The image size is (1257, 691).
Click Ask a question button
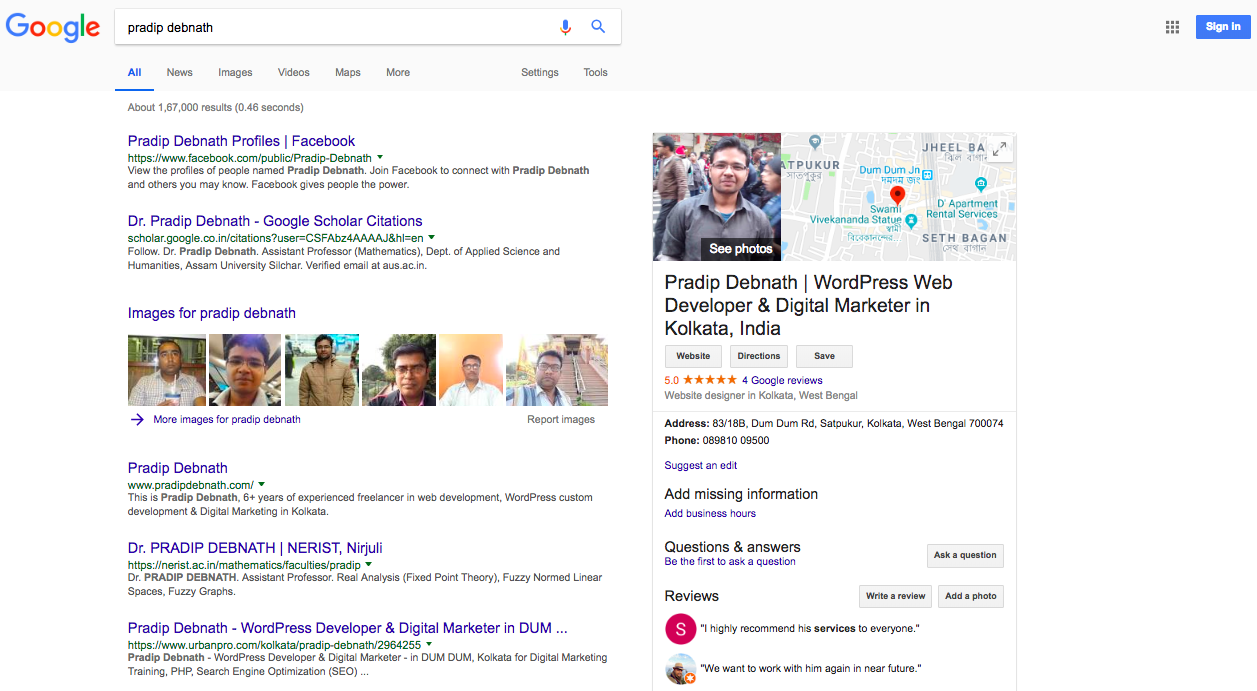tap(965, 555)
